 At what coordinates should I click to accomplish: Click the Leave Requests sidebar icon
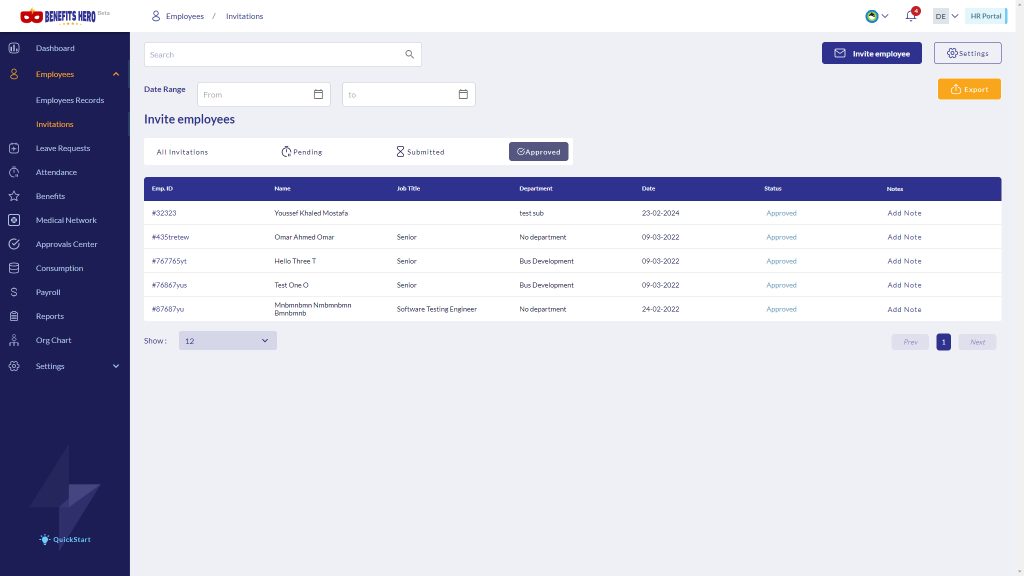[14, 148]
